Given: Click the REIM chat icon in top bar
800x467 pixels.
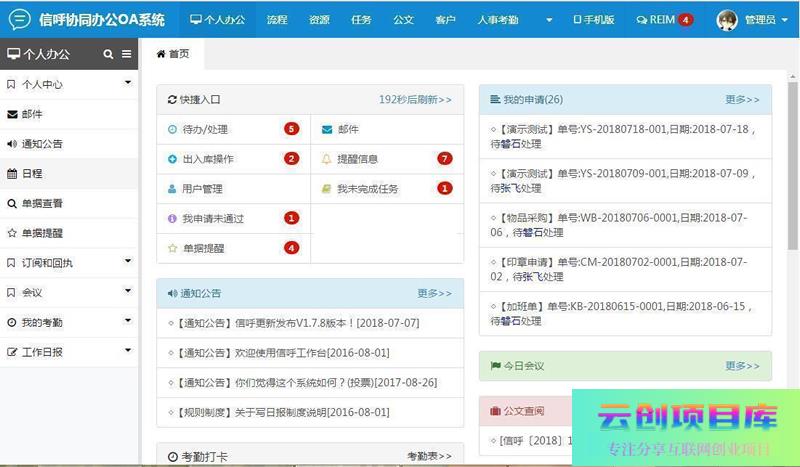Looking at the screenshot, I should pos(656,19).
